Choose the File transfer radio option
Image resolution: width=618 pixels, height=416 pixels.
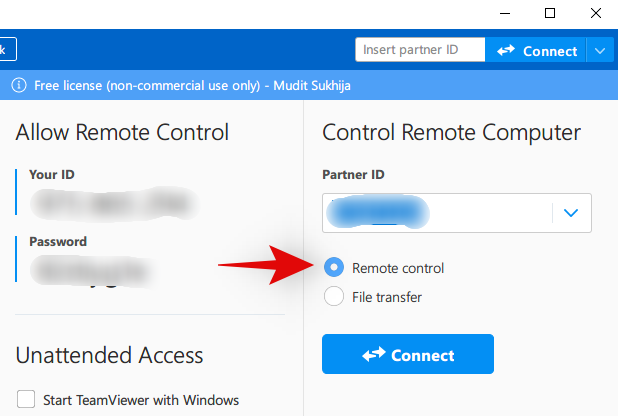click(x=335, y=297)
